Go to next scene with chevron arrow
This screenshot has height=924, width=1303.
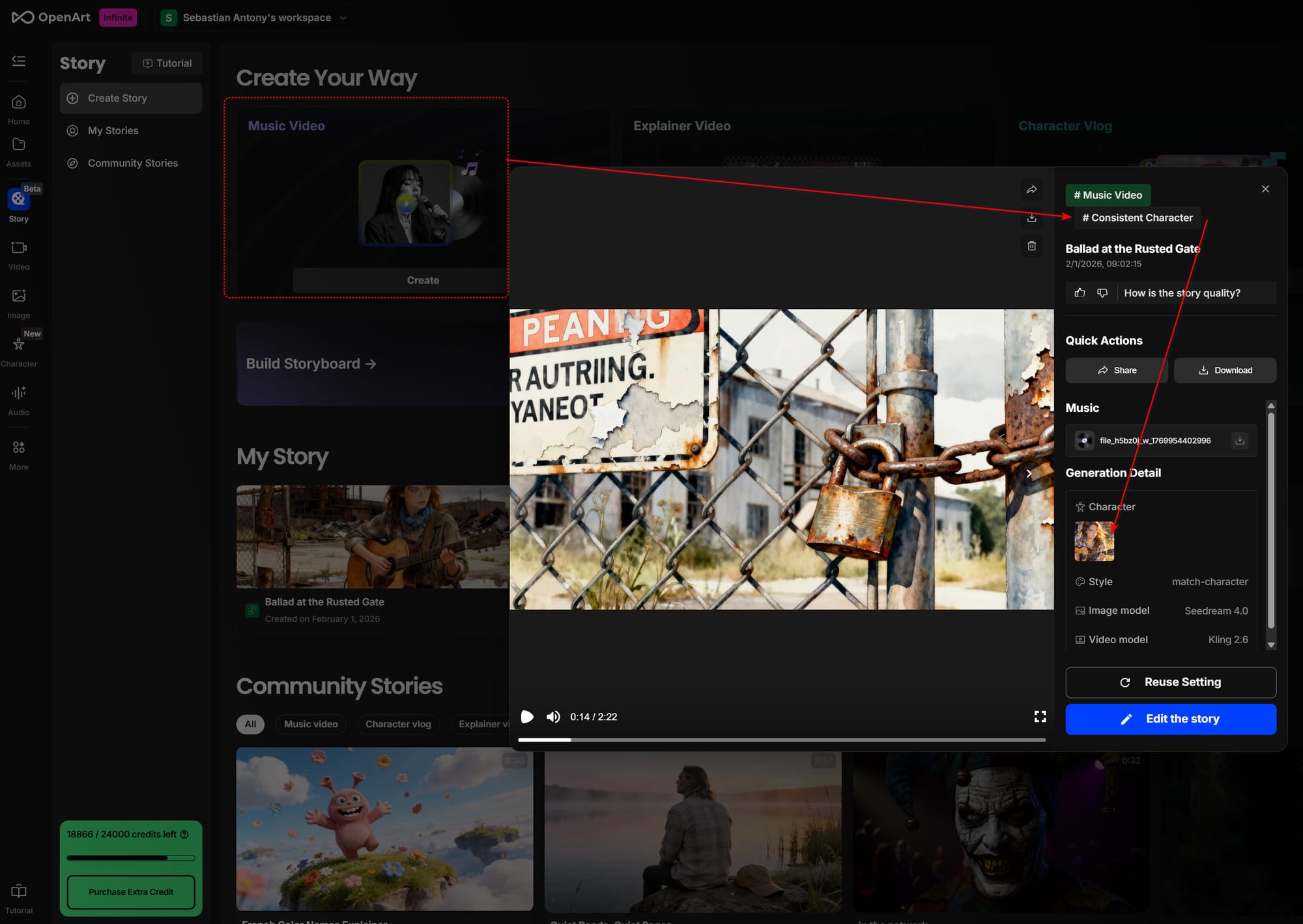[1029, 474]
